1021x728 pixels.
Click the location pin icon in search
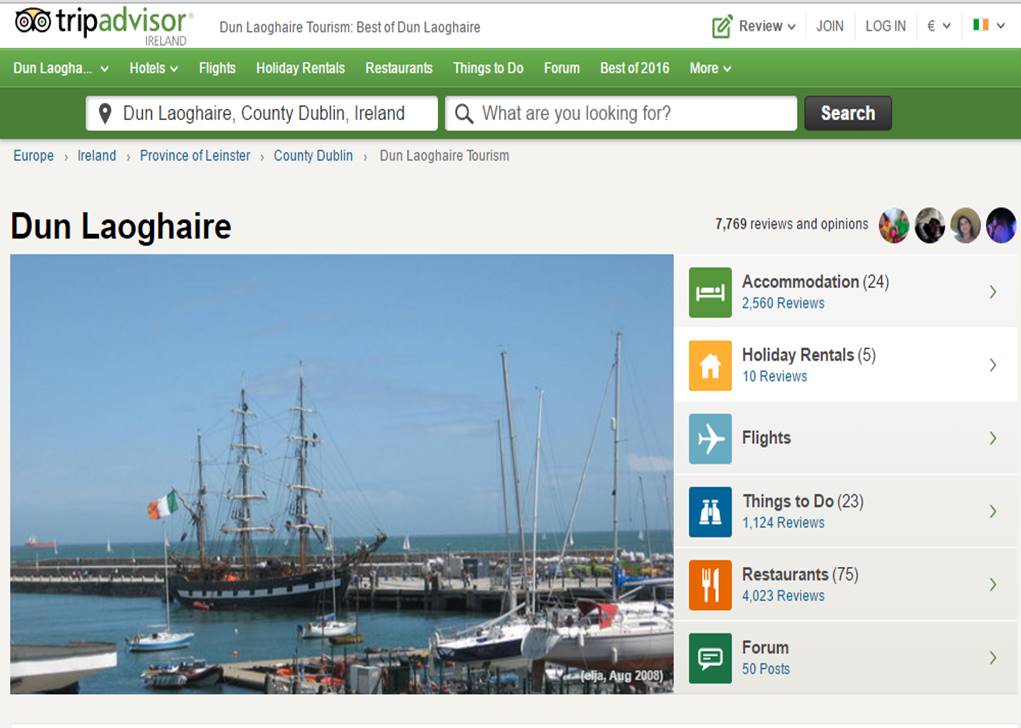(x=105, y=113)
